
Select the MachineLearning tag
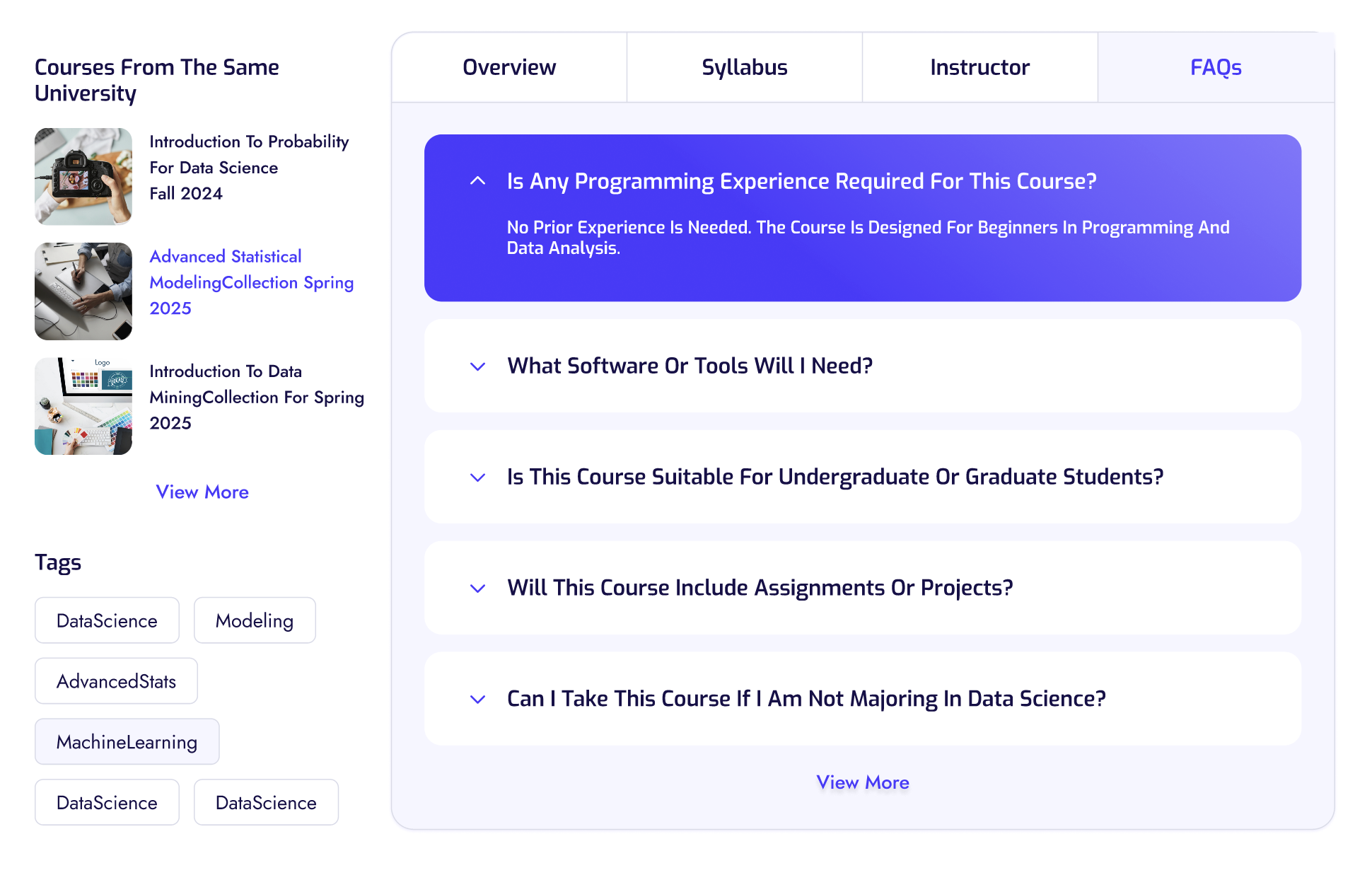pyautogui.click(x=127, y=742)
